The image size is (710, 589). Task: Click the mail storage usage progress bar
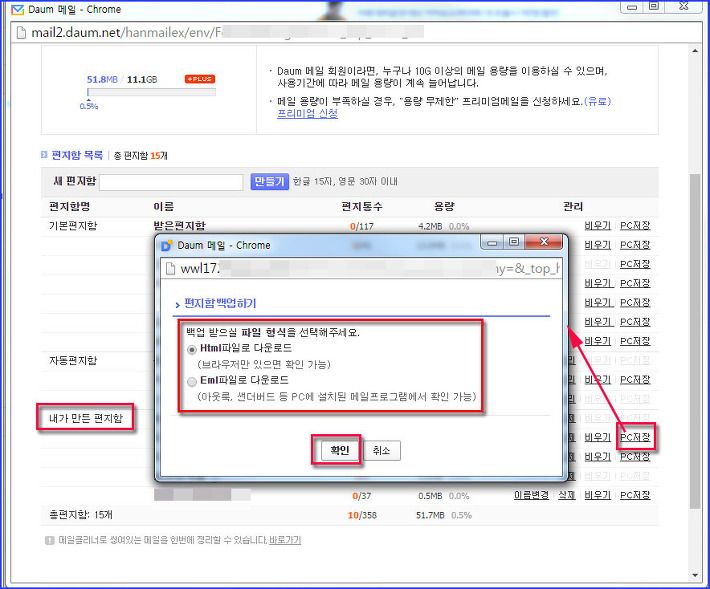pyautogui.click(x=152, y=92)
